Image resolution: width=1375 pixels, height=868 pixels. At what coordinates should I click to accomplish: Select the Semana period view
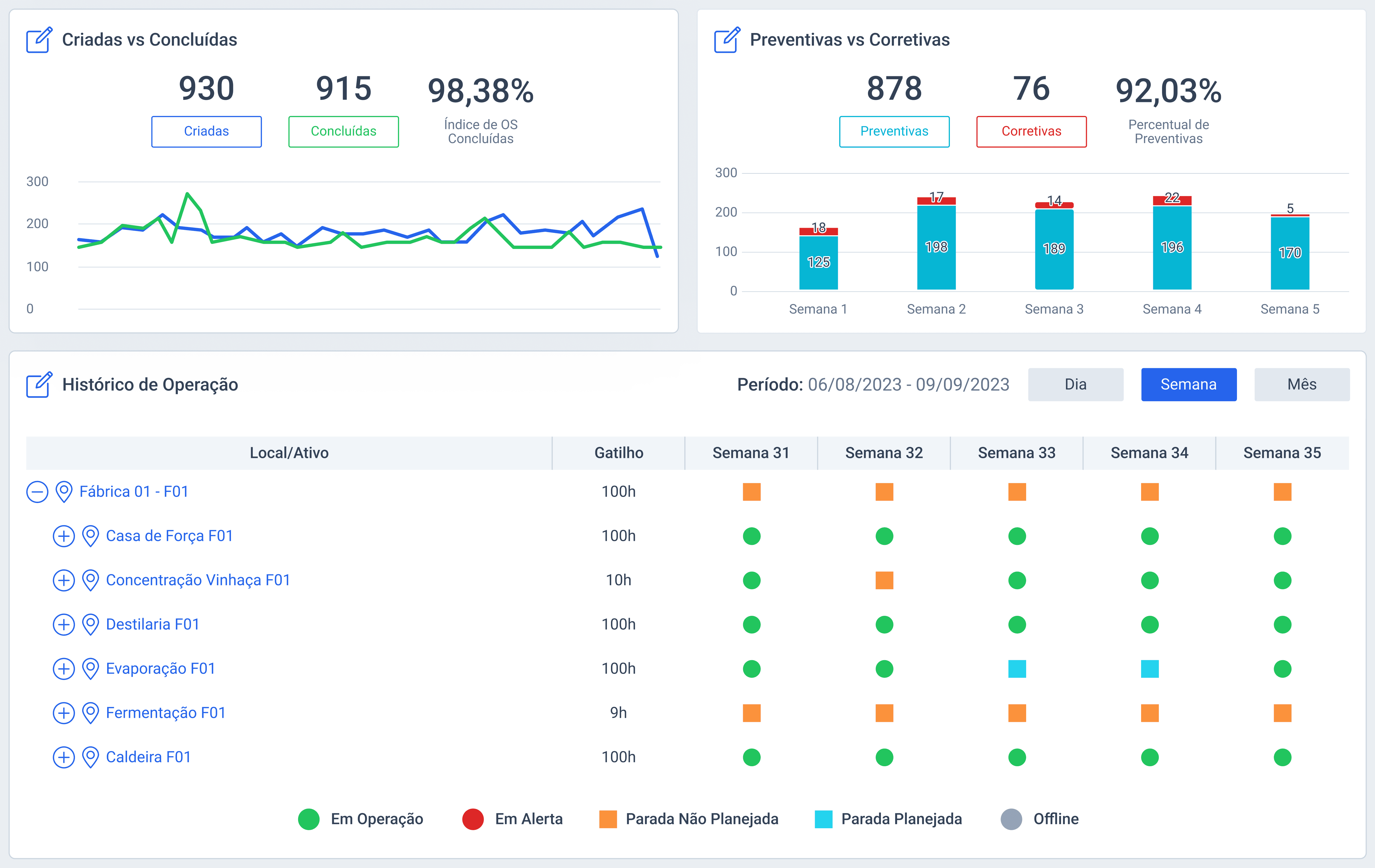tap(1189, 384)
